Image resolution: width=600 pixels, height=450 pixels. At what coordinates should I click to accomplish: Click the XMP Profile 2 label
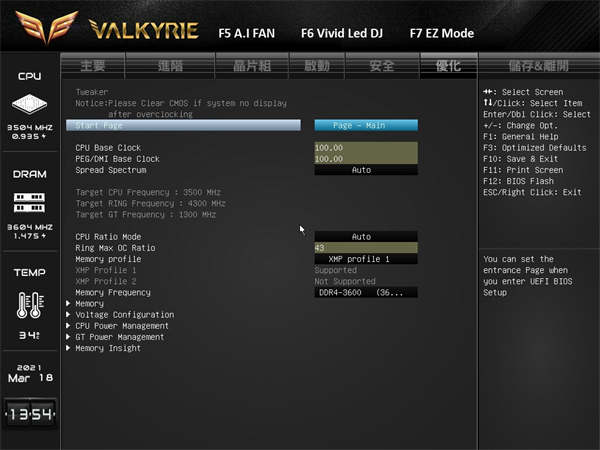tap(106, 281)
